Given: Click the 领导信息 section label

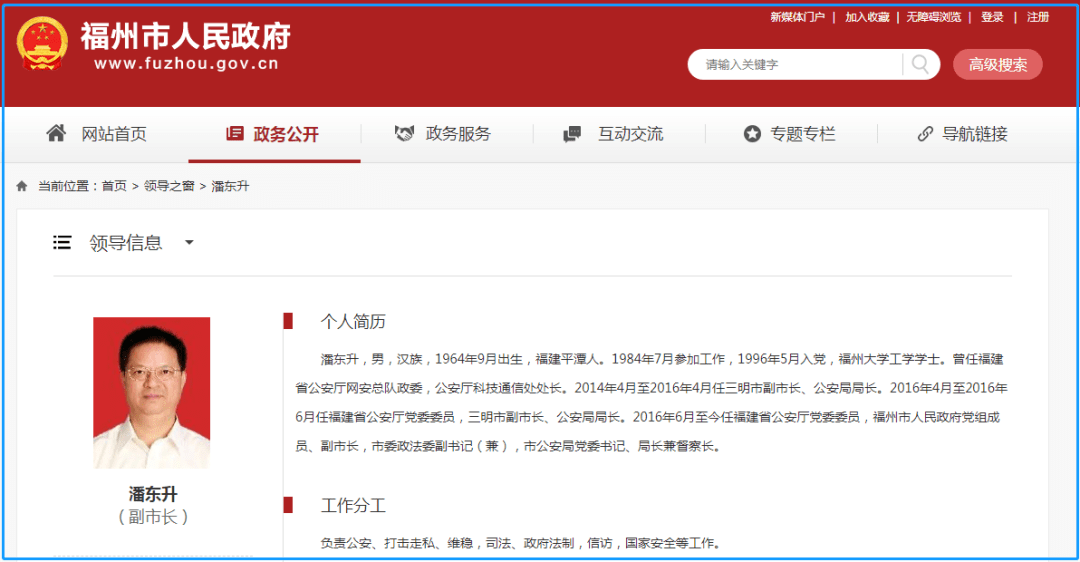Looking at the screenshot, I should [125, 242].
